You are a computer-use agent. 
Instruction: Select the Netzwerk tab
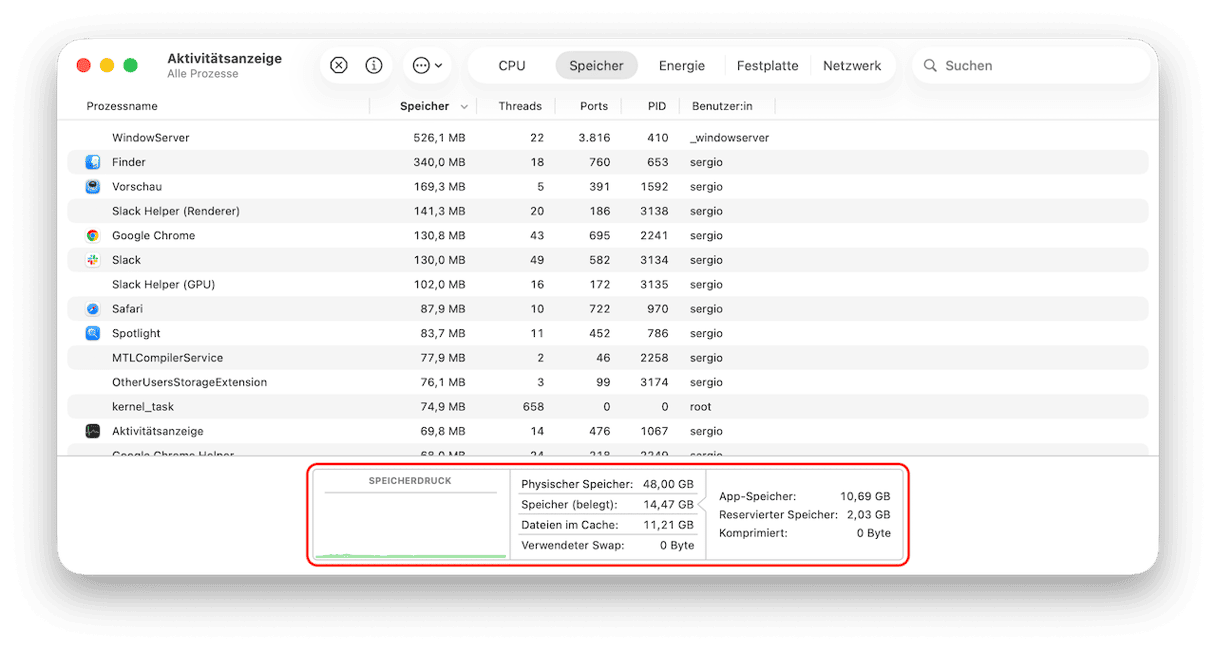click(852, 65)
